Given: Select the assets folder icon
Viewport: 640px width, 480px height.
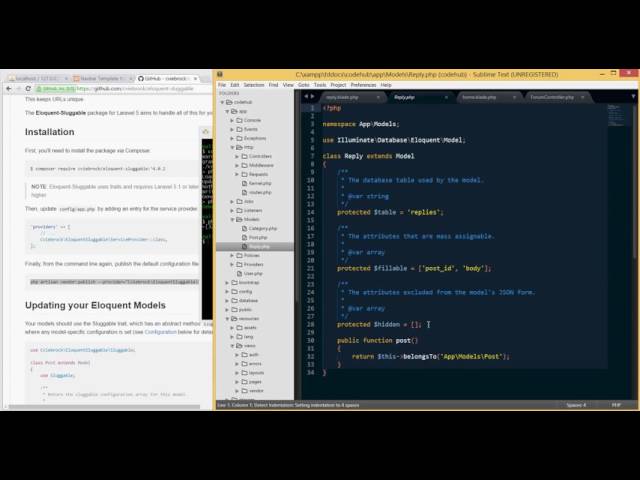Looking at the screenshot, I should pyautogui.click(x=240, y=327).
